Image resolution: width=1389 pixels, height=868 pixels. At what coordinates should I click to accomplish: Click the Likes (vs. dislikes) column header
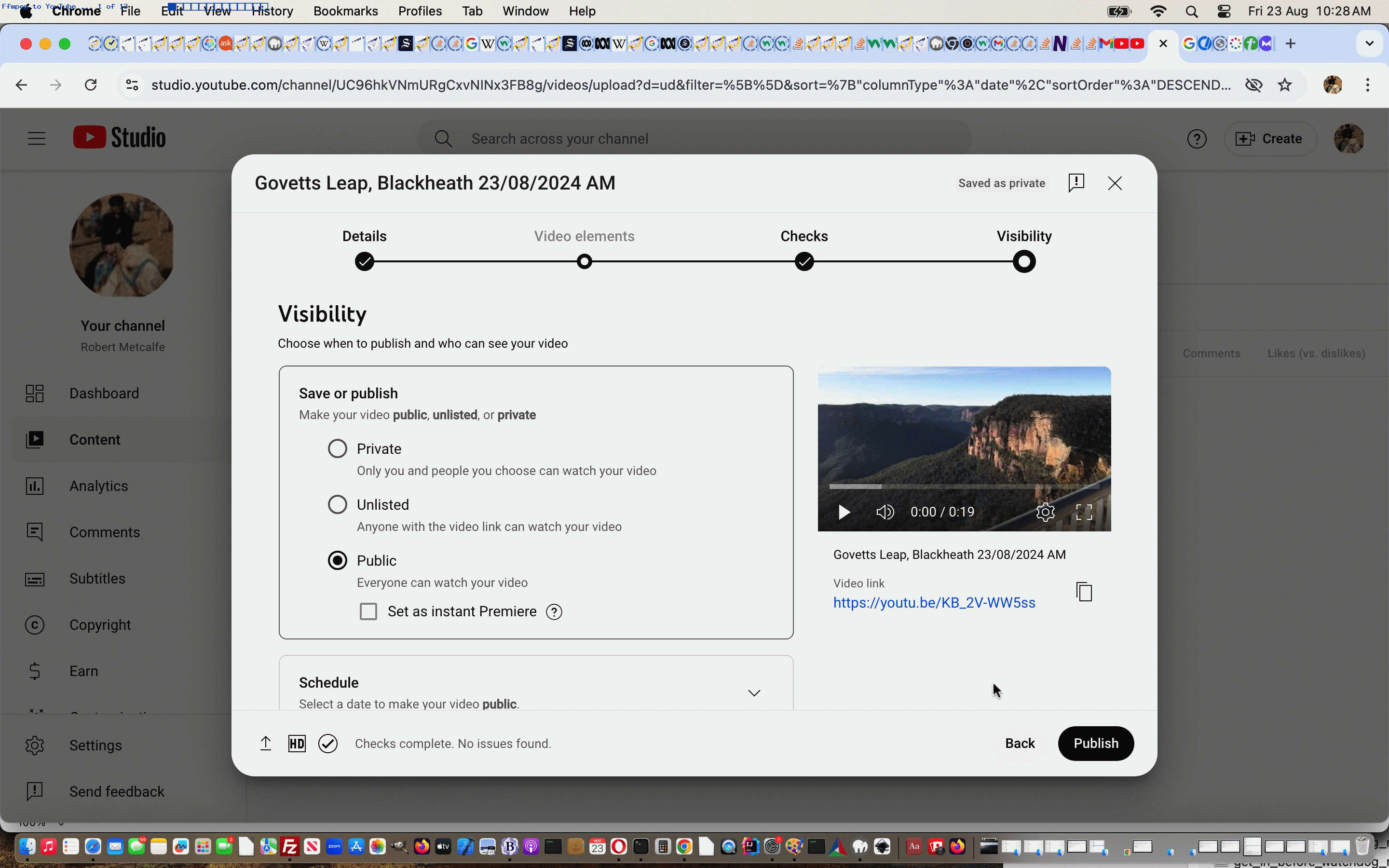pyautogui.click(x=1316, y=353)
